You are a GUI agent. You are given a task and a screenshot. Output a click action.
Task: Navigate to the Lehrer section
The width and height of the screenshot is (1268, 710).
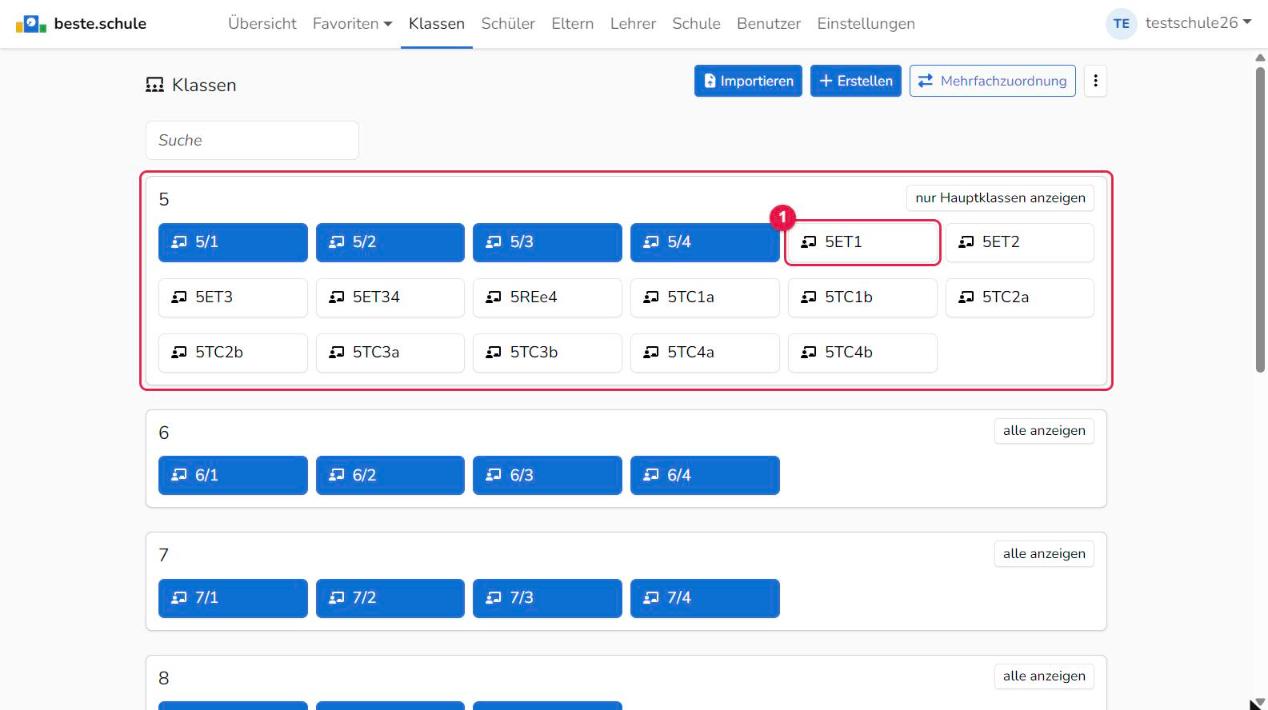point(633,23)
